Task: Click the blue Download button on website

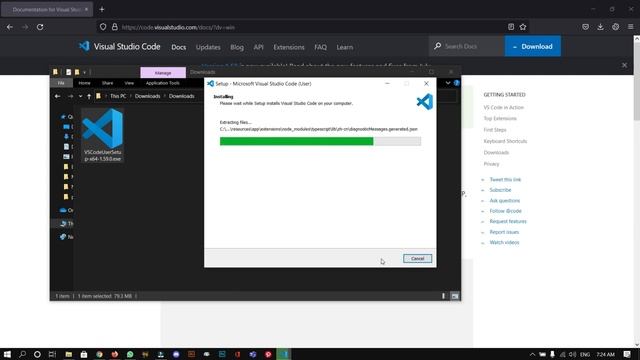Action: pos(533,46)
